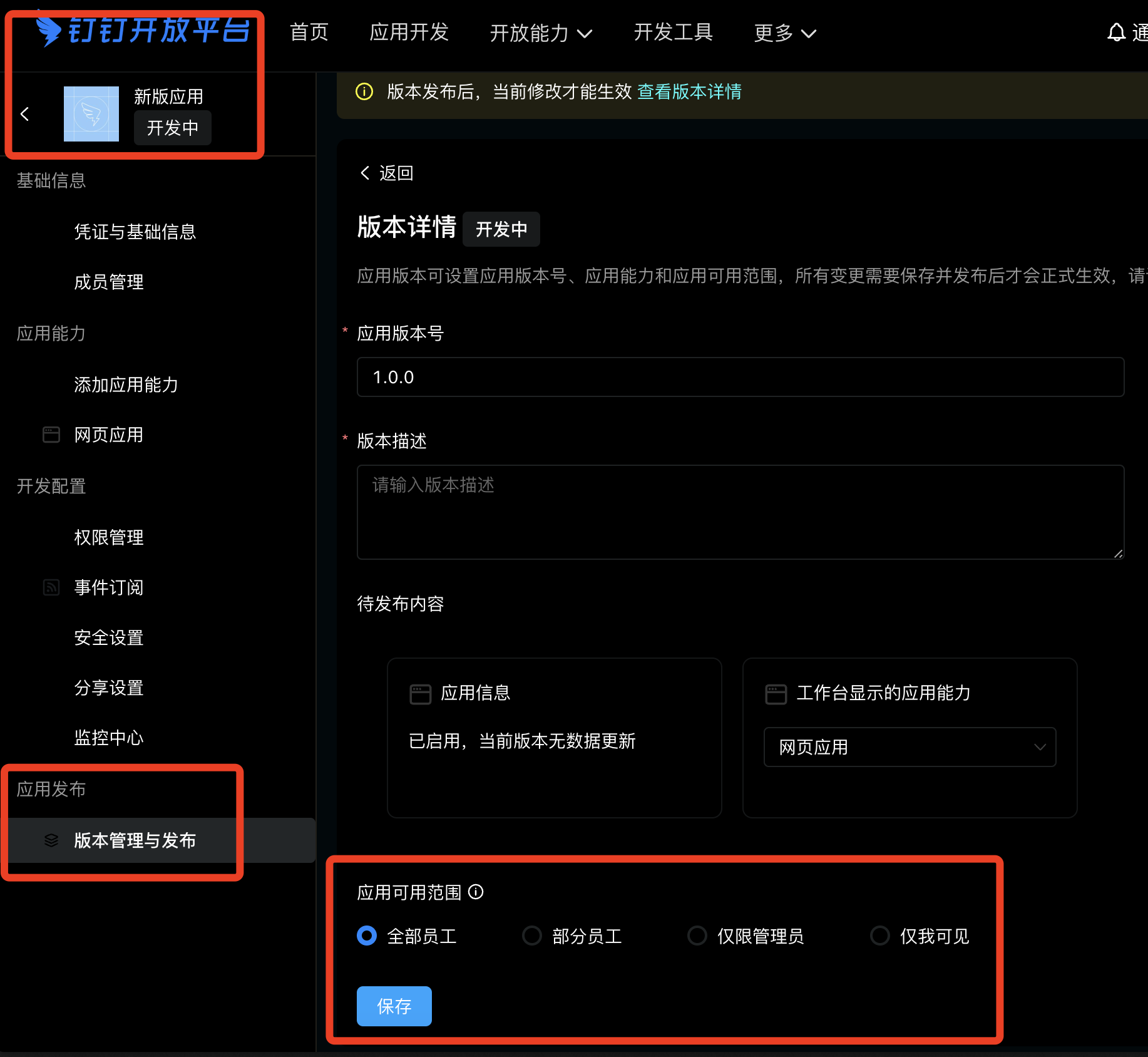The height and width of the screenshot is (1057, 1148).
Task: Click the 待发布内容 label
Action: pos(401,604)
